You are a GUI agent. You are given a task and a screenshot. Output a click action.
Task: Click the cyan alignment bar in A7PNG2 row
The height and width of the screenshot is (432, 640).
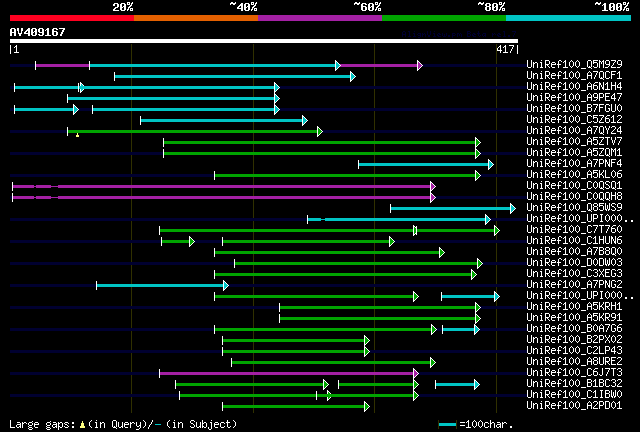162,285
